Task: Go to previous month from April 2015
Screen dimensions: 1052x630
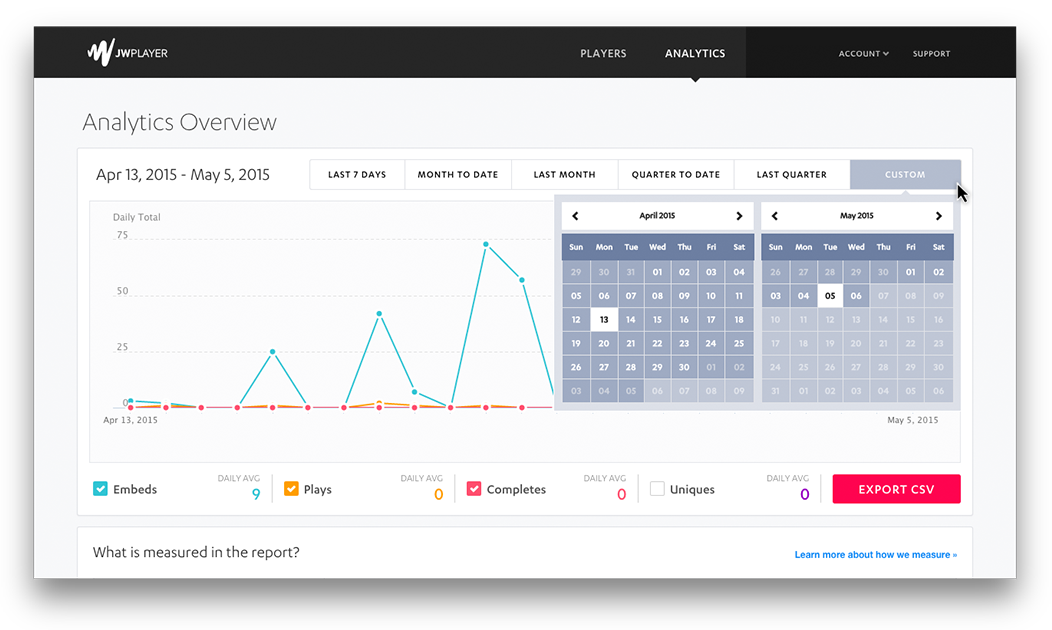Action: pyautogui.click(x=575, y=216)
